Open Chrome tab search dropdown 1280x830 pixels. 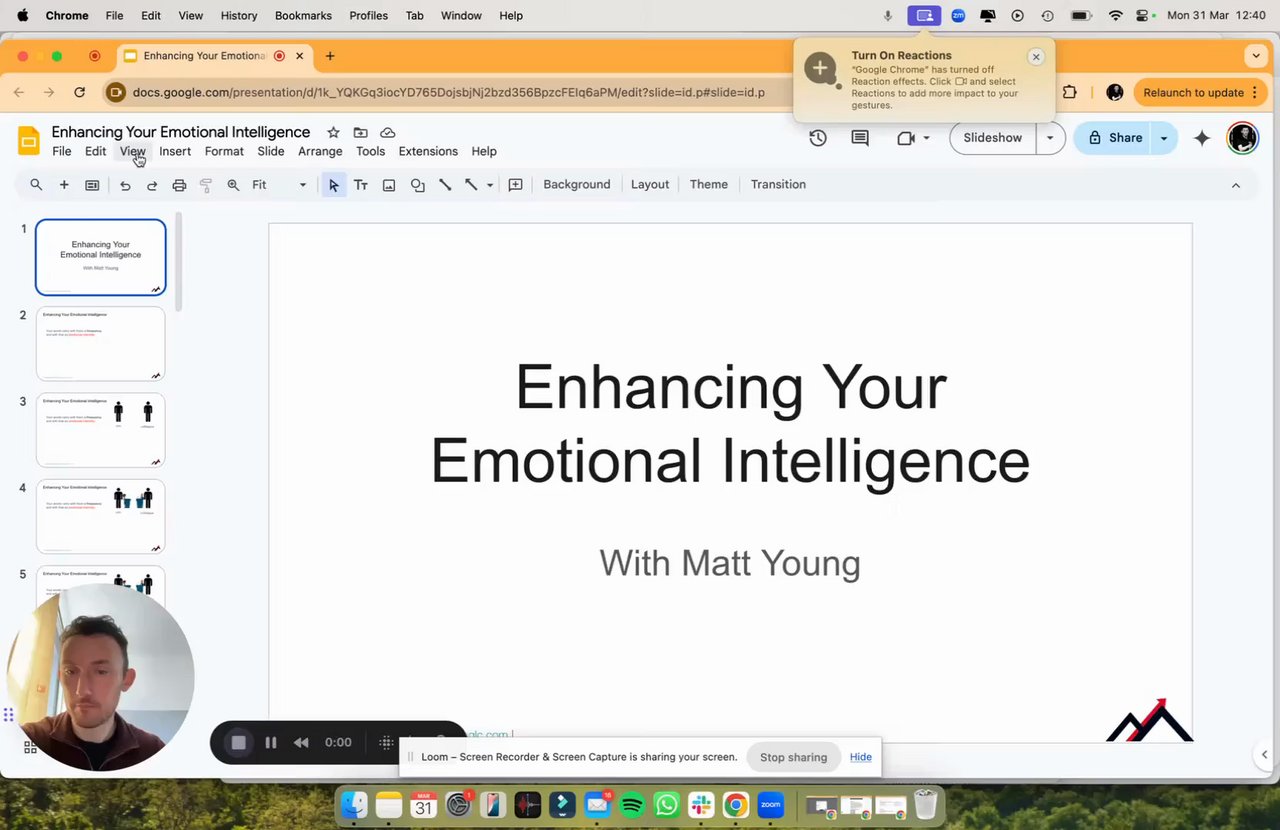point(1256,56)
